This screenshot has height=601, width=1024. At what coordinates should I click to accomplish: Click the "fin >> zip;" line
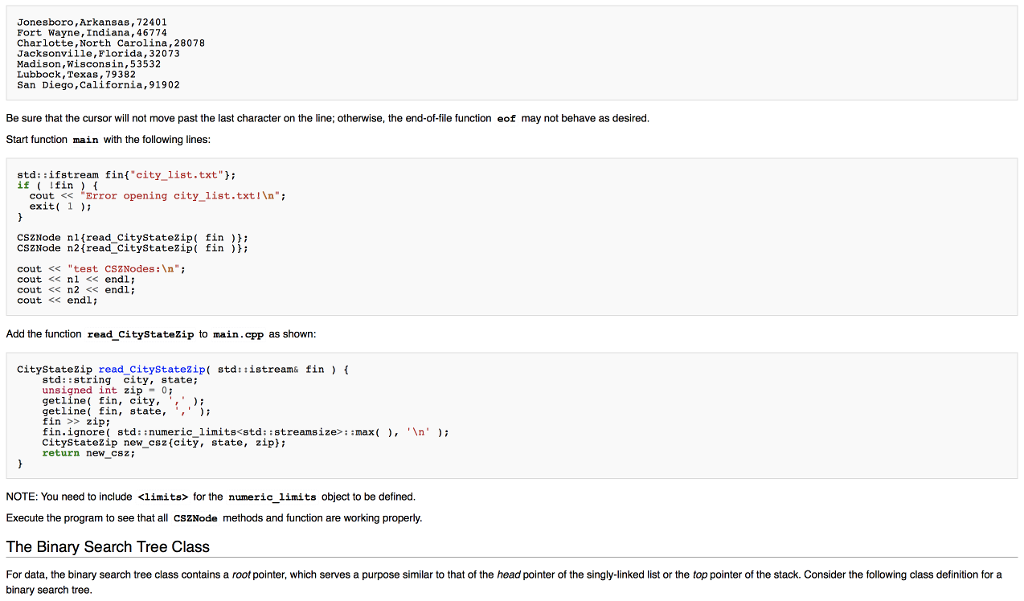76,422
